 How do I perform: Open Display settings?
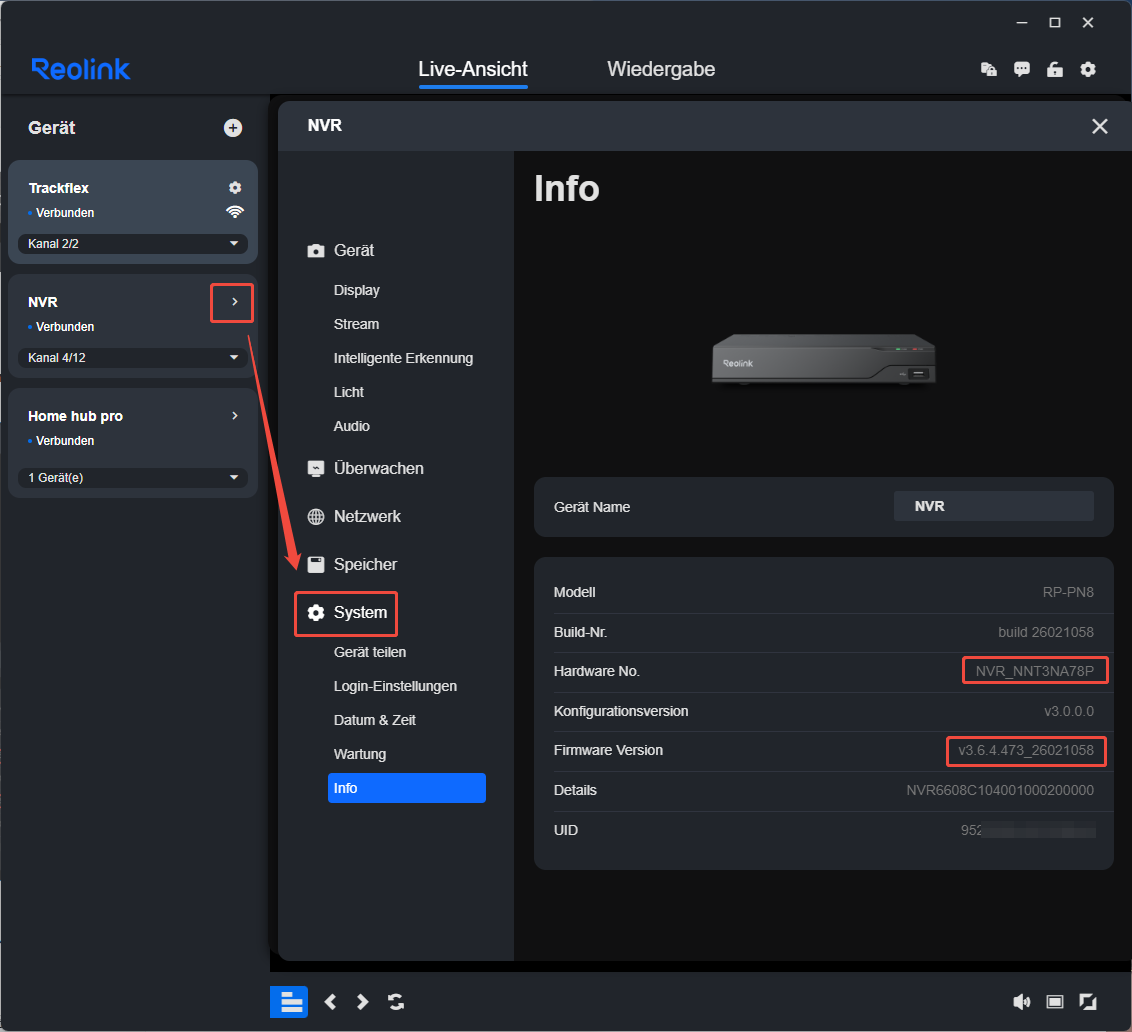coord(357,290)
